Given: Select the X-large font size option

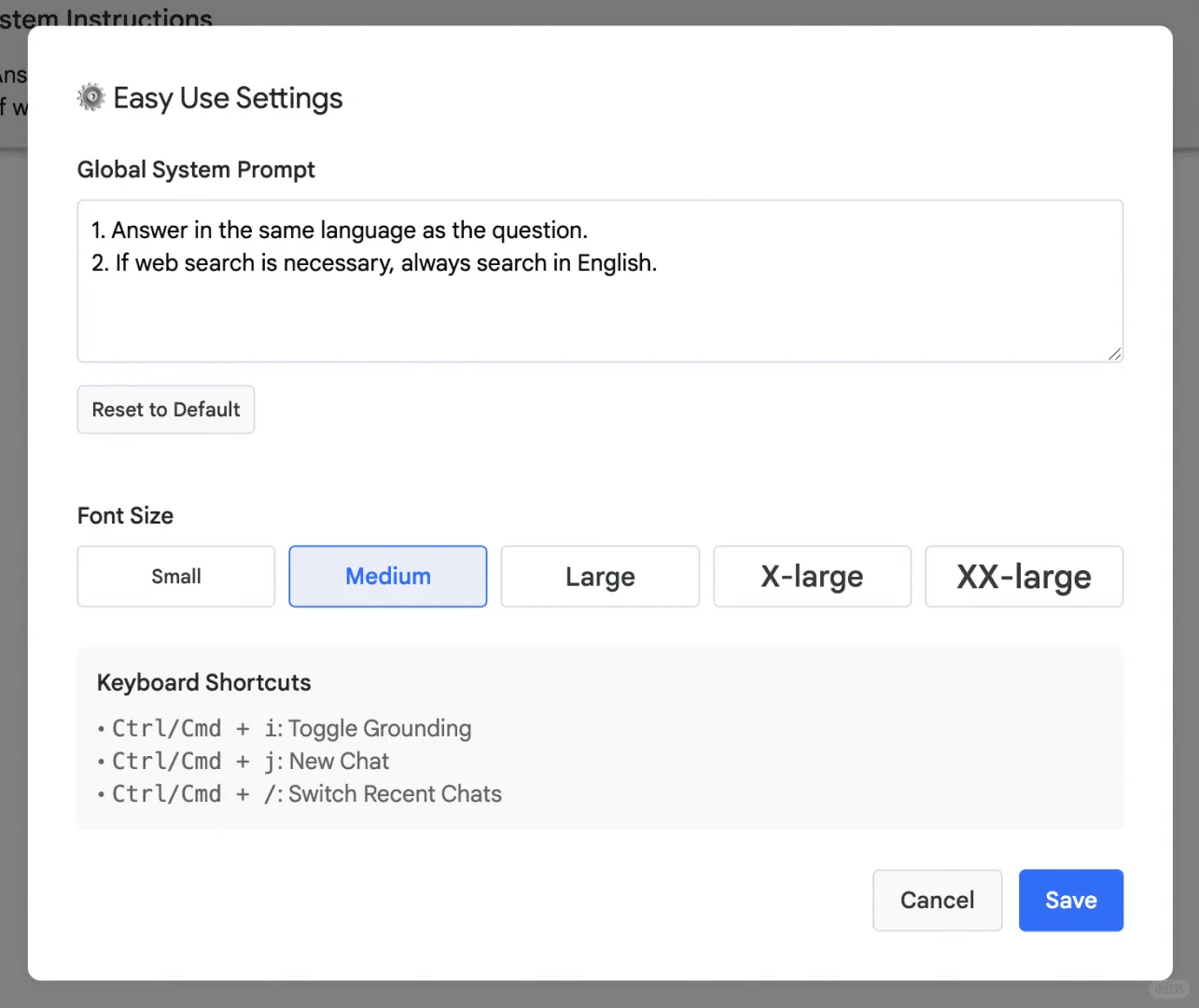Looking at the screenshot, I should [812, 576].
